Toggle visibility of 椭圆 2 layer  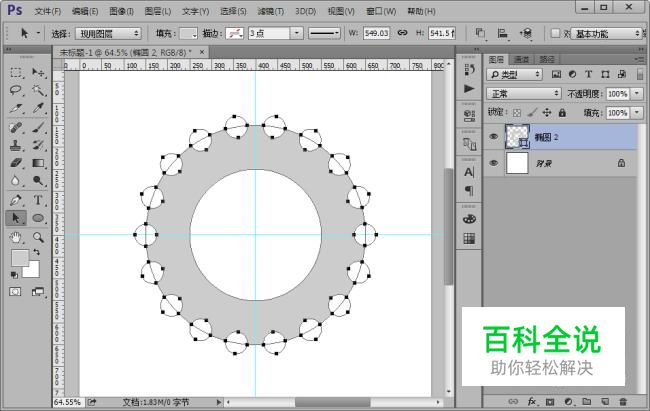point(493,136)
